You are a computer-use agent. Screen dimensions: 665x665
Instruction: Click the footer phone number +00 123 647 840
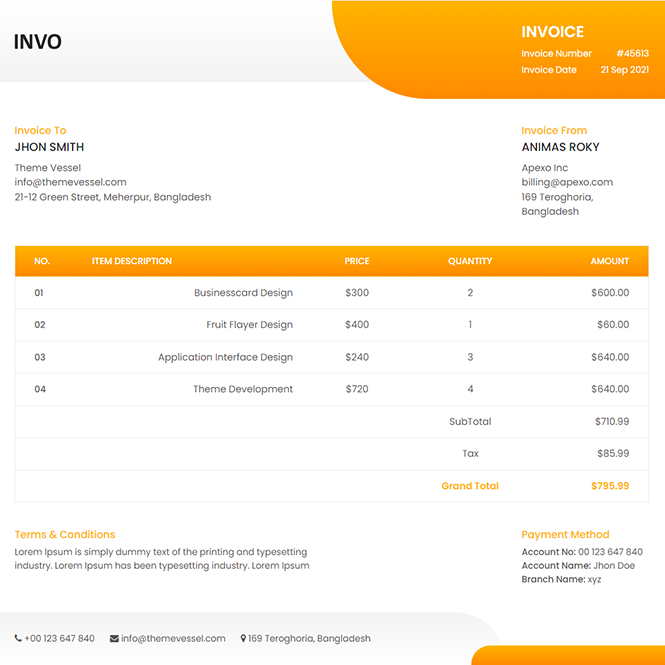[x=59, y=638]
